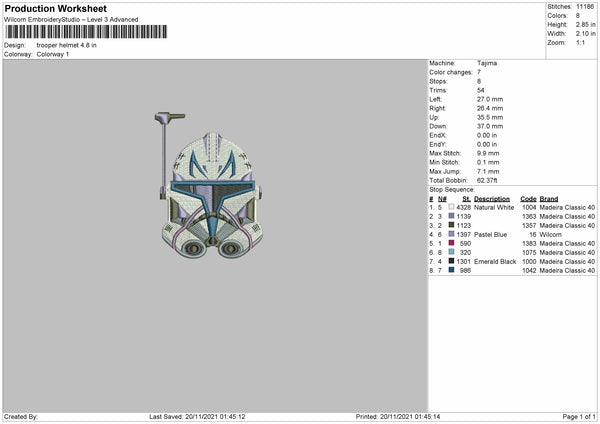Click the 'Pastel Blue' description
Image resolution: width=600 pixels, height=424 pixels.
pos(490,235)
